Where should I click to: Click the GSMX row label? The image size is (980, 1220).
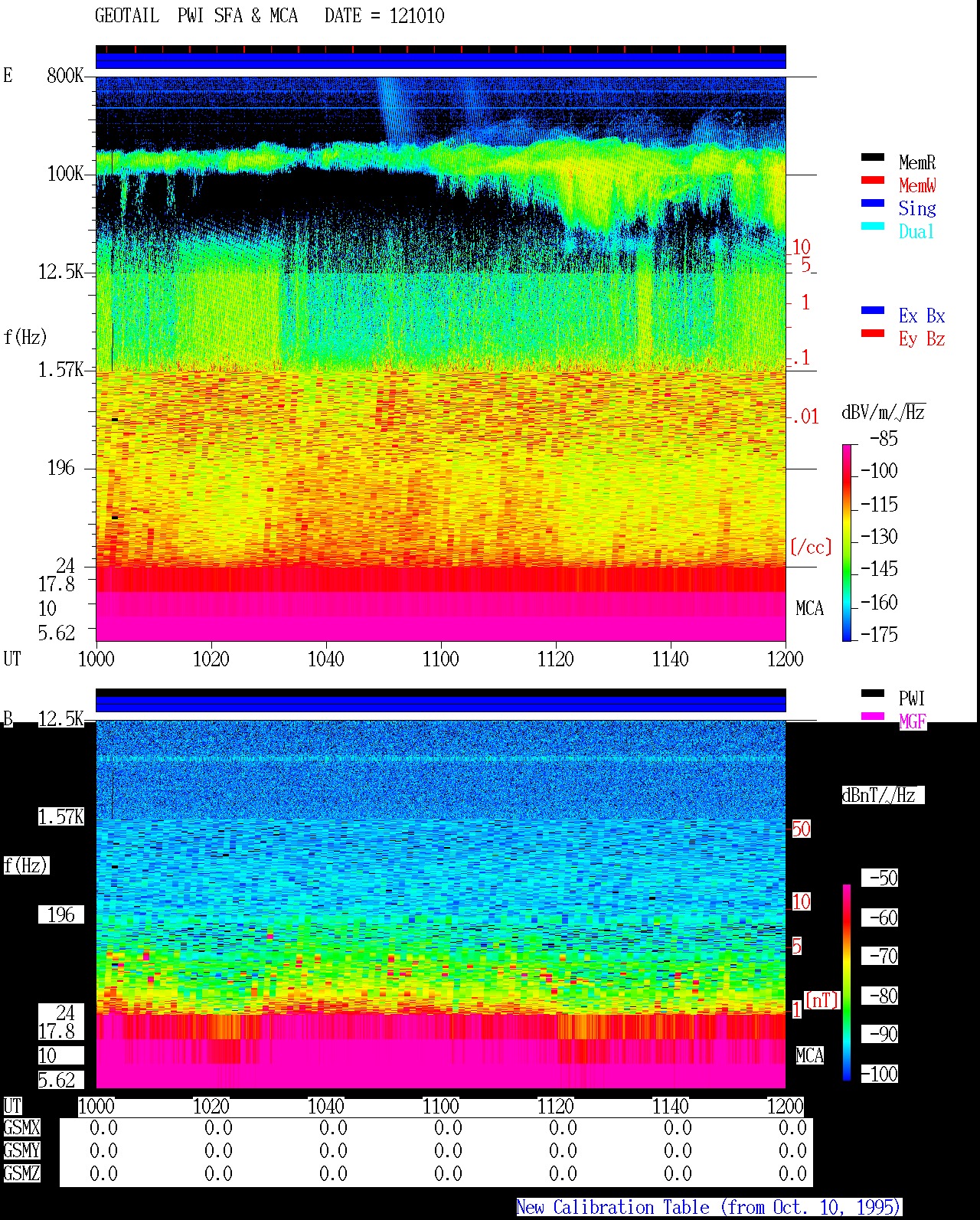(21, 1127)
